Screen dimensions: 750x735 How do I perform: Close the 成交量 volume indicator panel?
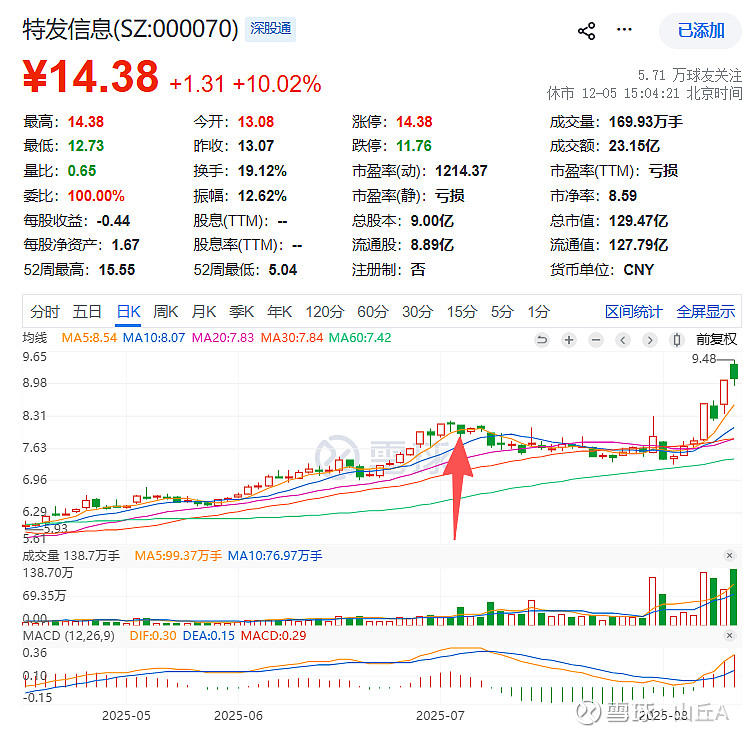pos(729,555)
